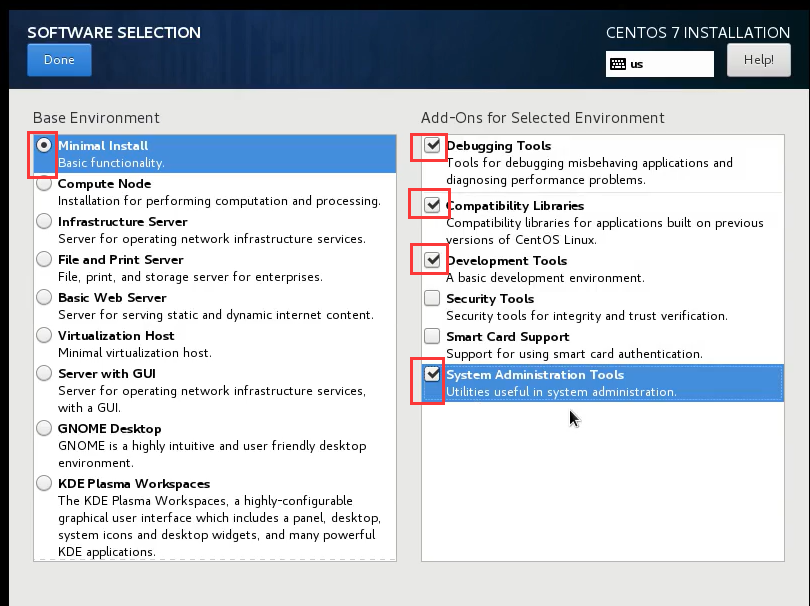Click 'Compute Node' label text
810x606 pixels.
pos(104,183)
